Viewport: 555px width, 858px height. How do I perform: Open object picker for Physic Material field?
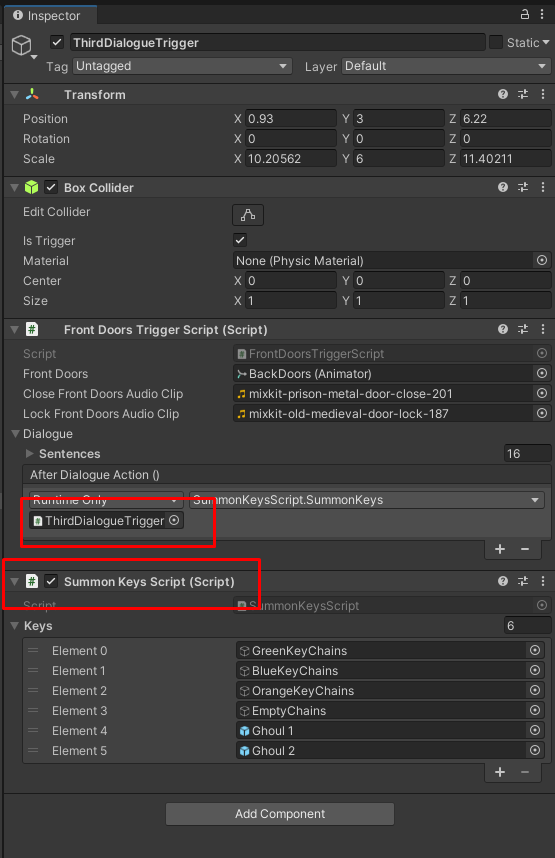(542, 260)
